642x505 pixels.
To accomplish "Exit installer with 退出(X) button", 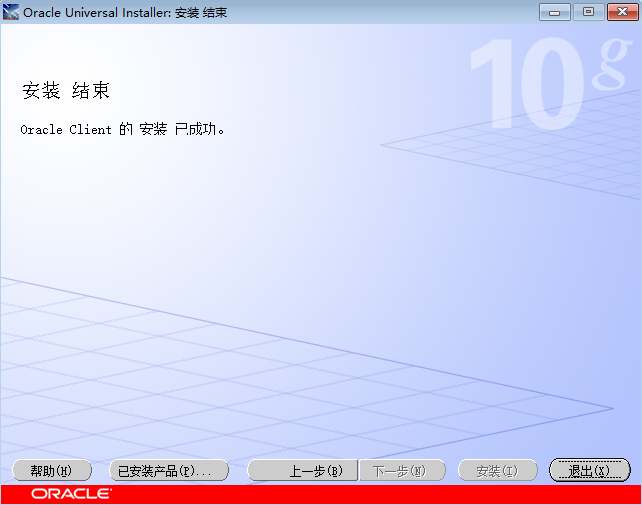I will pyautogui.click(x=590, y=470).
